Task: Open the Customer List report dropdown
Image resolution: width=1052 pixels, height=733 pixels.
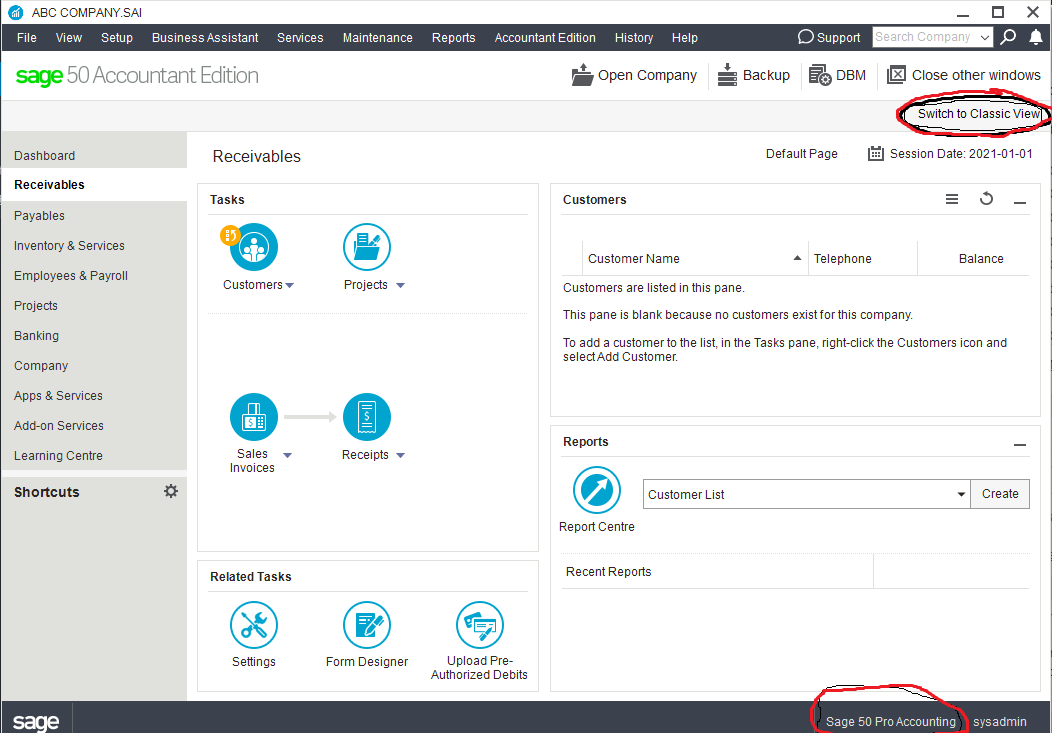Action: 961,494
